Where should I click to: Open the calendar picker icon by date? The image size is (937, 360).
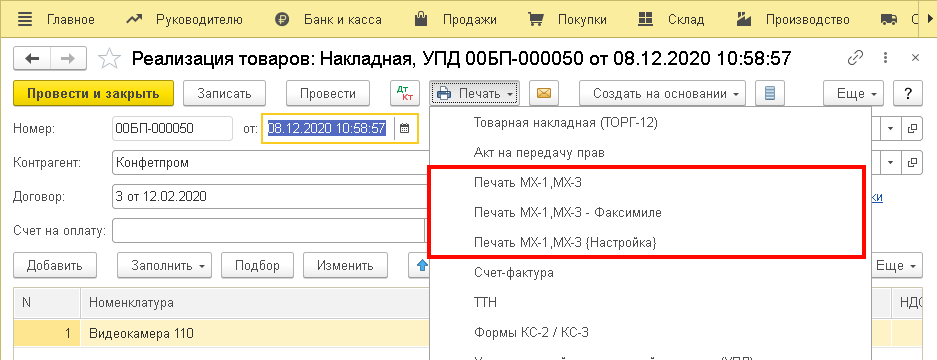pos(405,128)
